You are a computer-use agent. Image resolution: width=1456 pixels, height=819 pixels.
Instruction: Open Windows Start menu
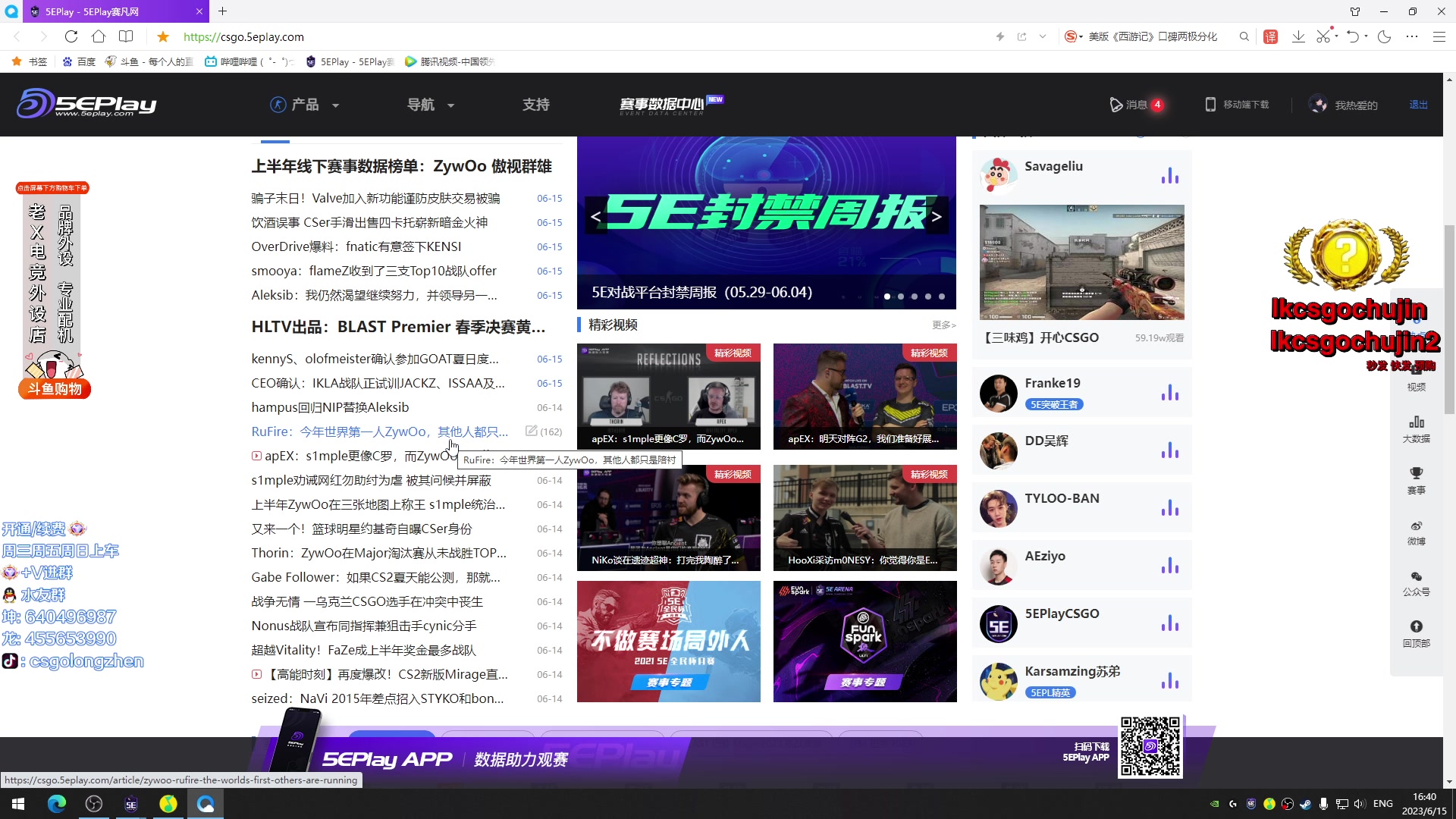click(x=18, y=804)
